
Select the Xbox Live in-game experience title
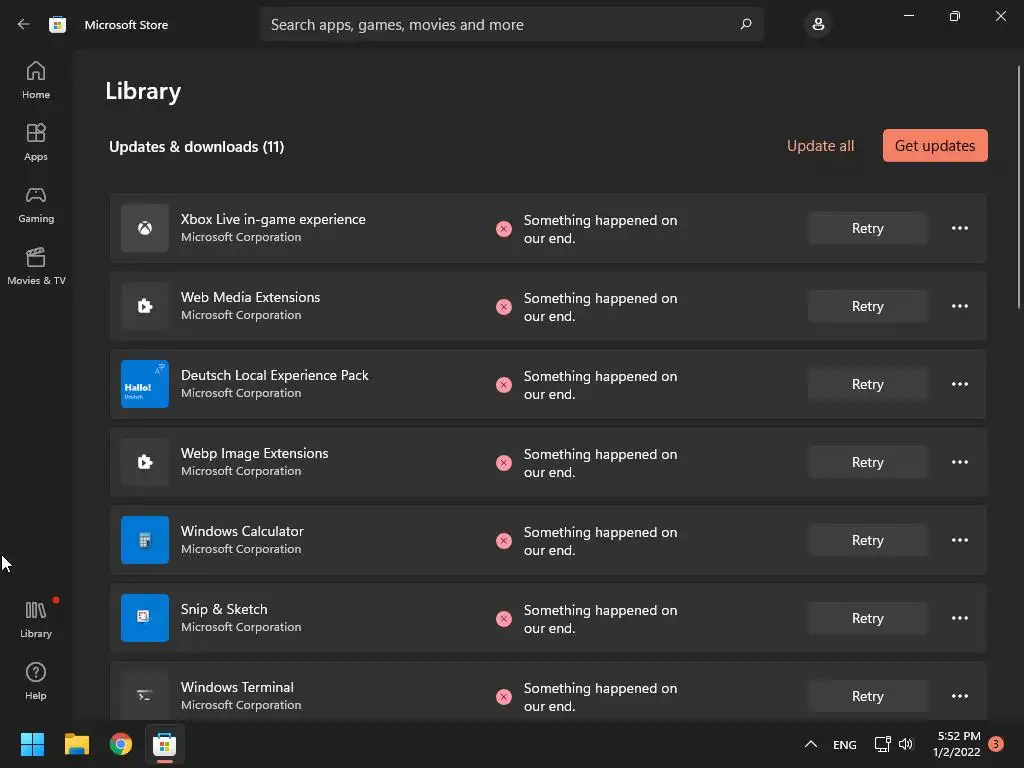click(273, 219)
